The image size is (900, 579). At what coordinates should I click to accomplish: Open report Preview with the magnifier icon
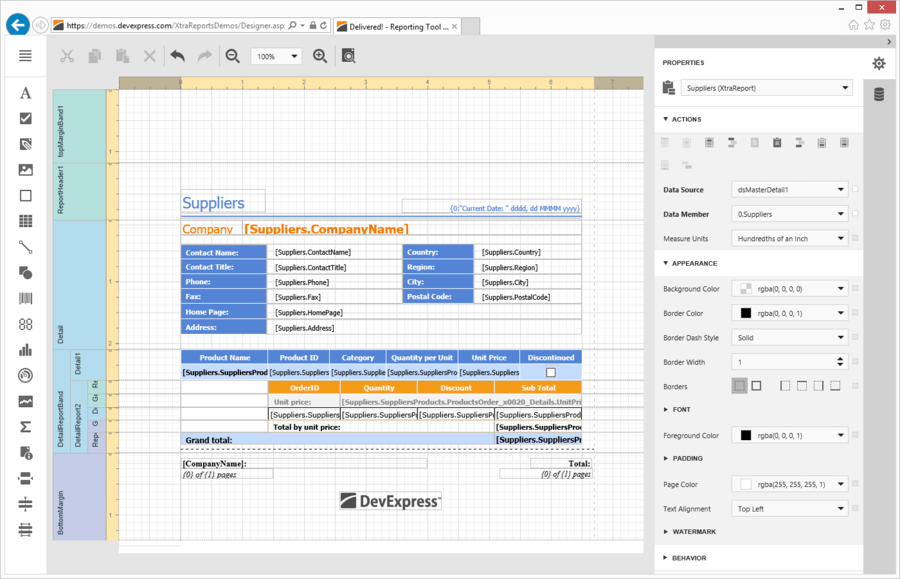pos(349,56)
